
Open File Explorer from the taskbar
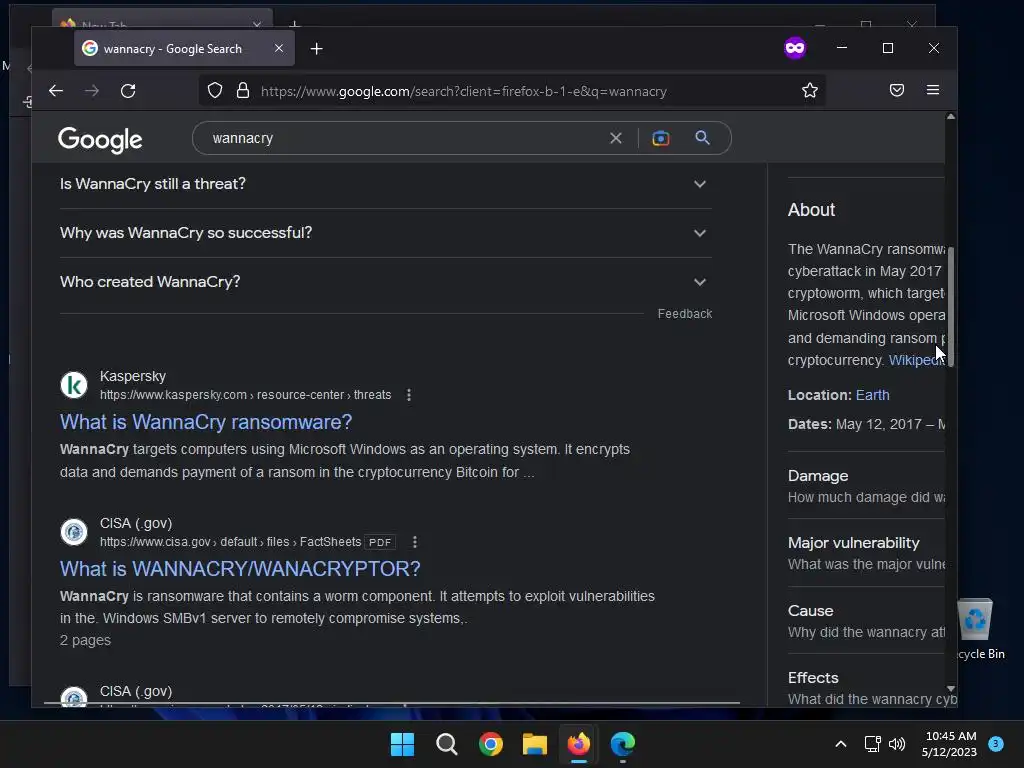point(535,744)
